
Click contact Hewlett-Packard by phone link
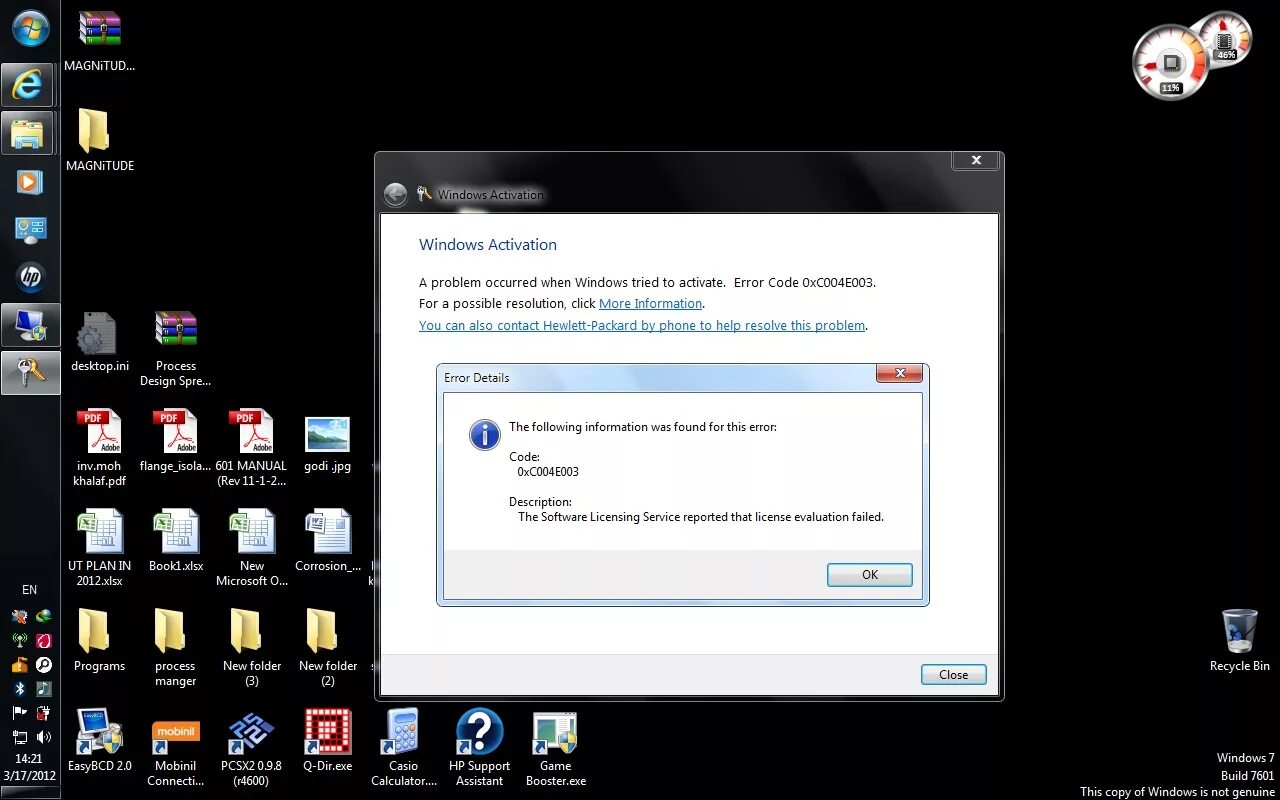click(x=642, y=326)
